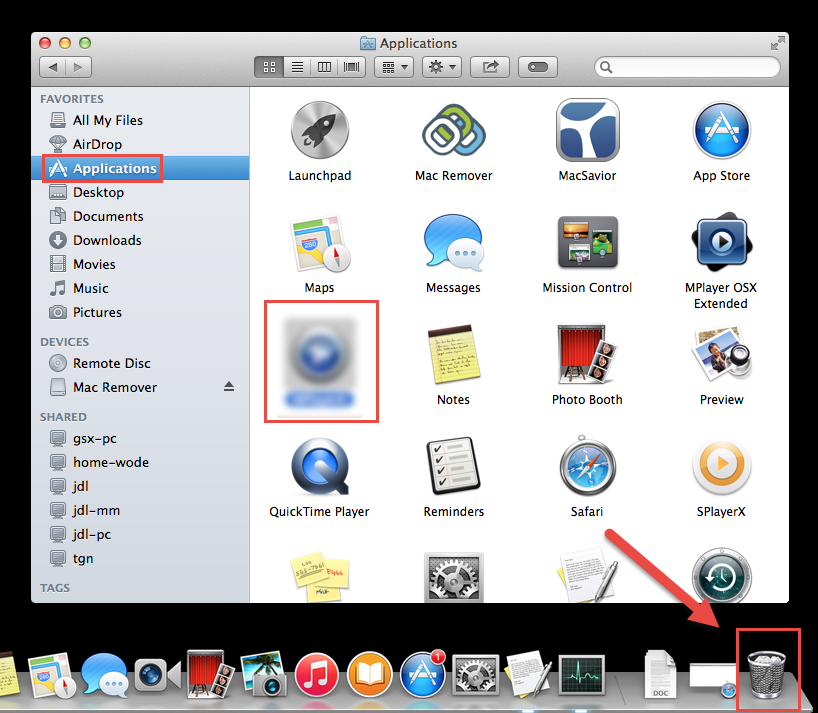Select the Reminders application icon
Screen dimensions: 818x713
pos(453,467)
